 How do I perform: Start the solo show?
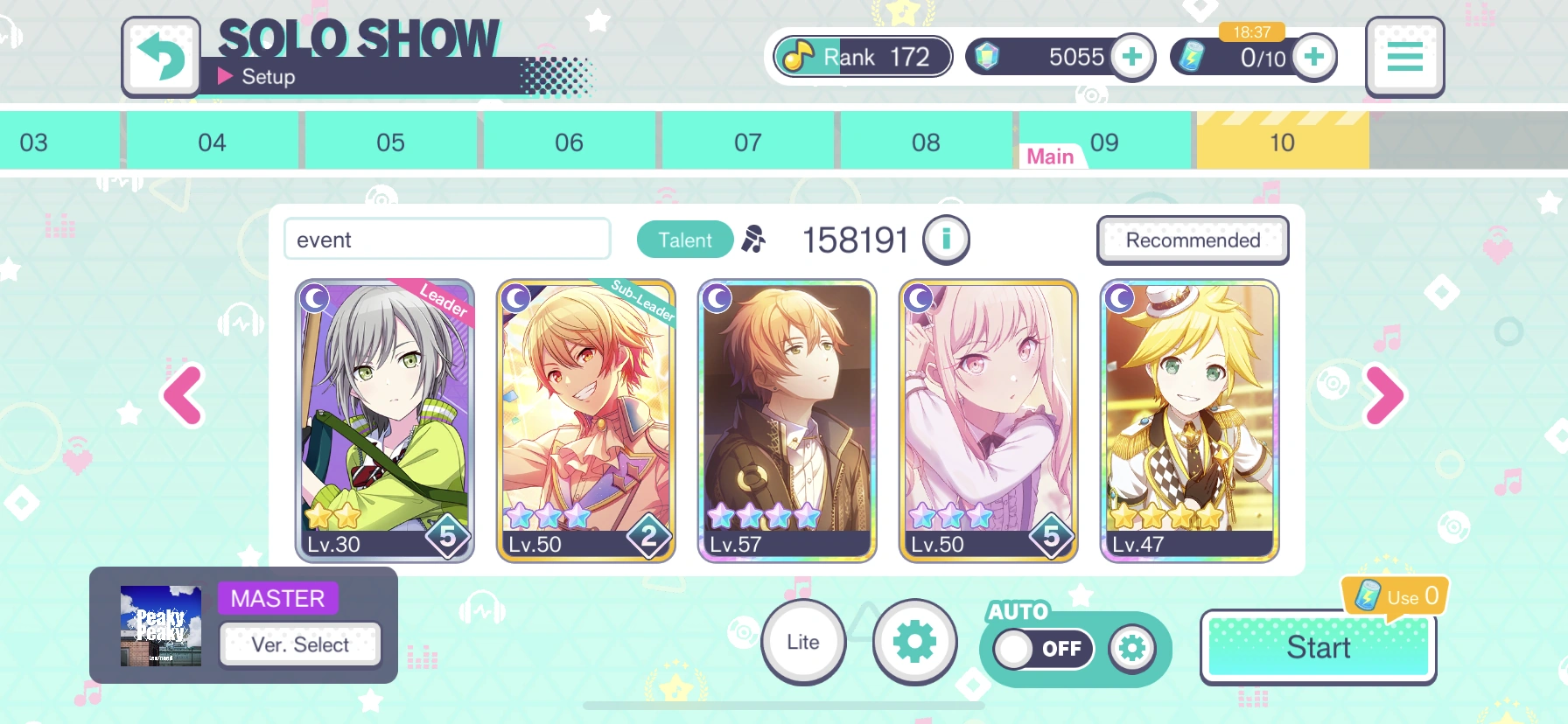point(1318,648)
